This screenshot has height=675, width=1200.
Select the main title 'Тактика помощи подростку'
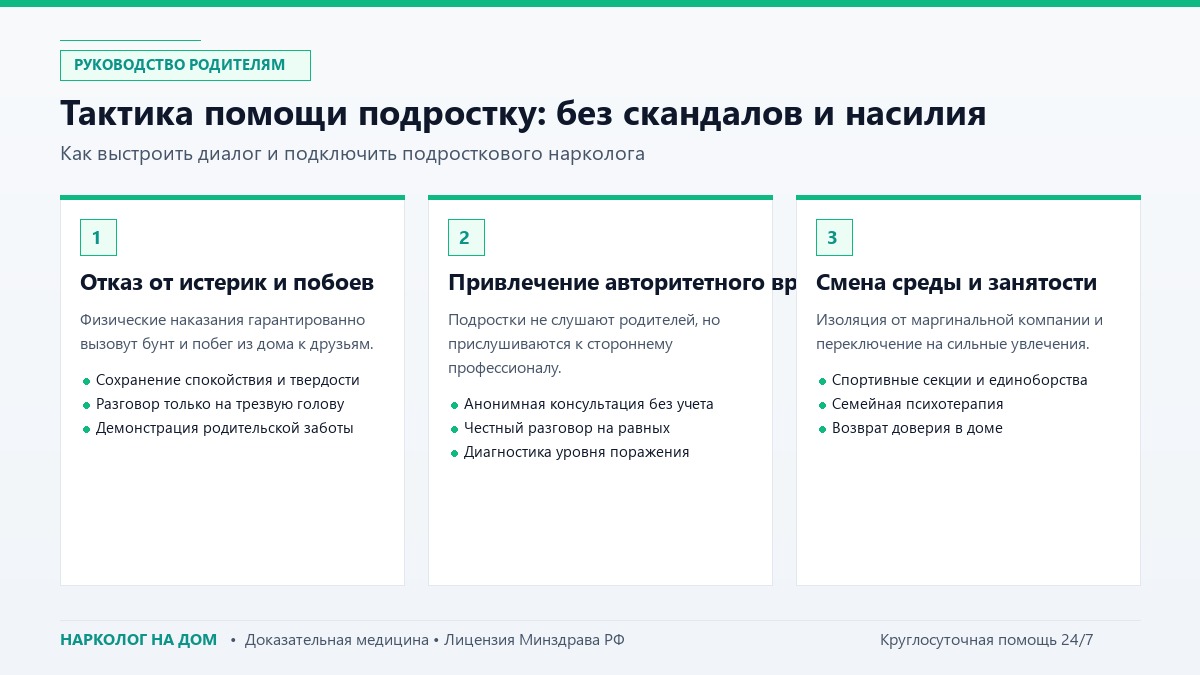(303, 113)
